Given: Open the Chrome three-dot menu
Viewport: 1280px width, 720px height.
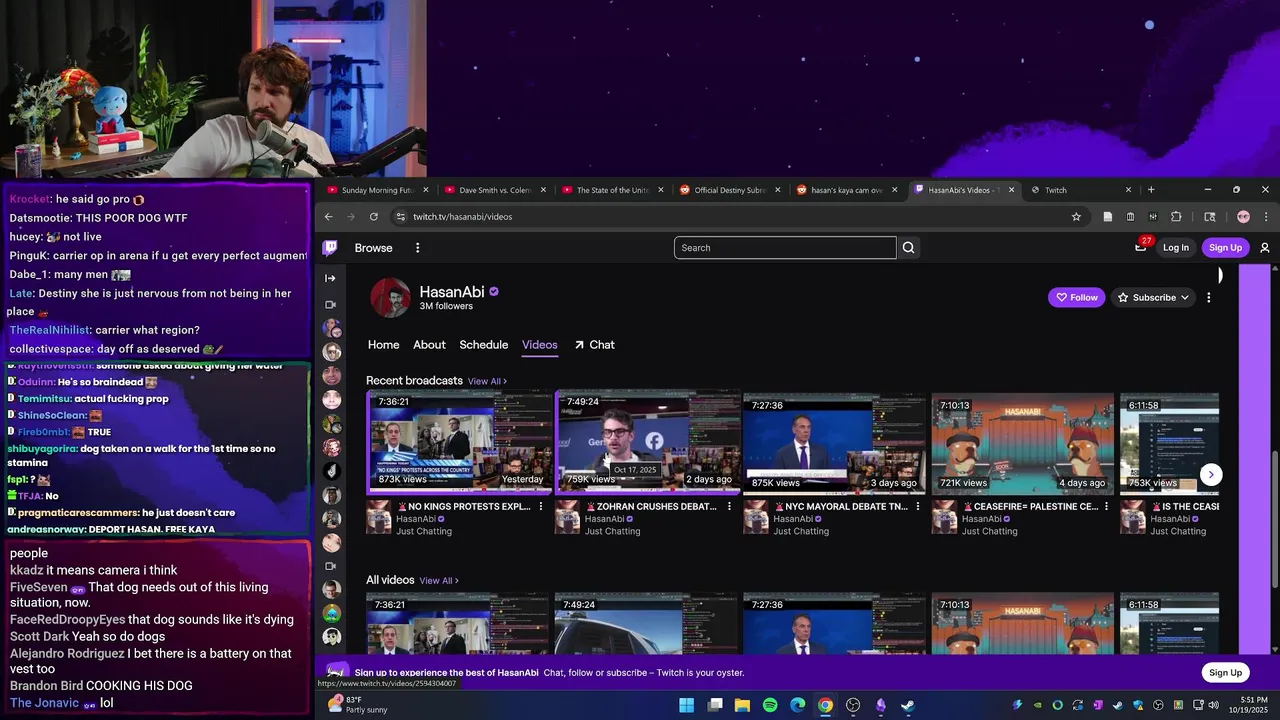Looking at the screenshot, I should click(1265, 217).
